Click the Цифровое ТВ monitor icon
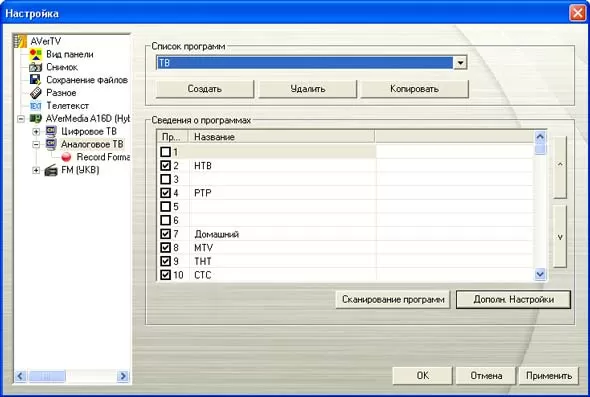This screenshot has height=397, width=590. click(51, 131)
